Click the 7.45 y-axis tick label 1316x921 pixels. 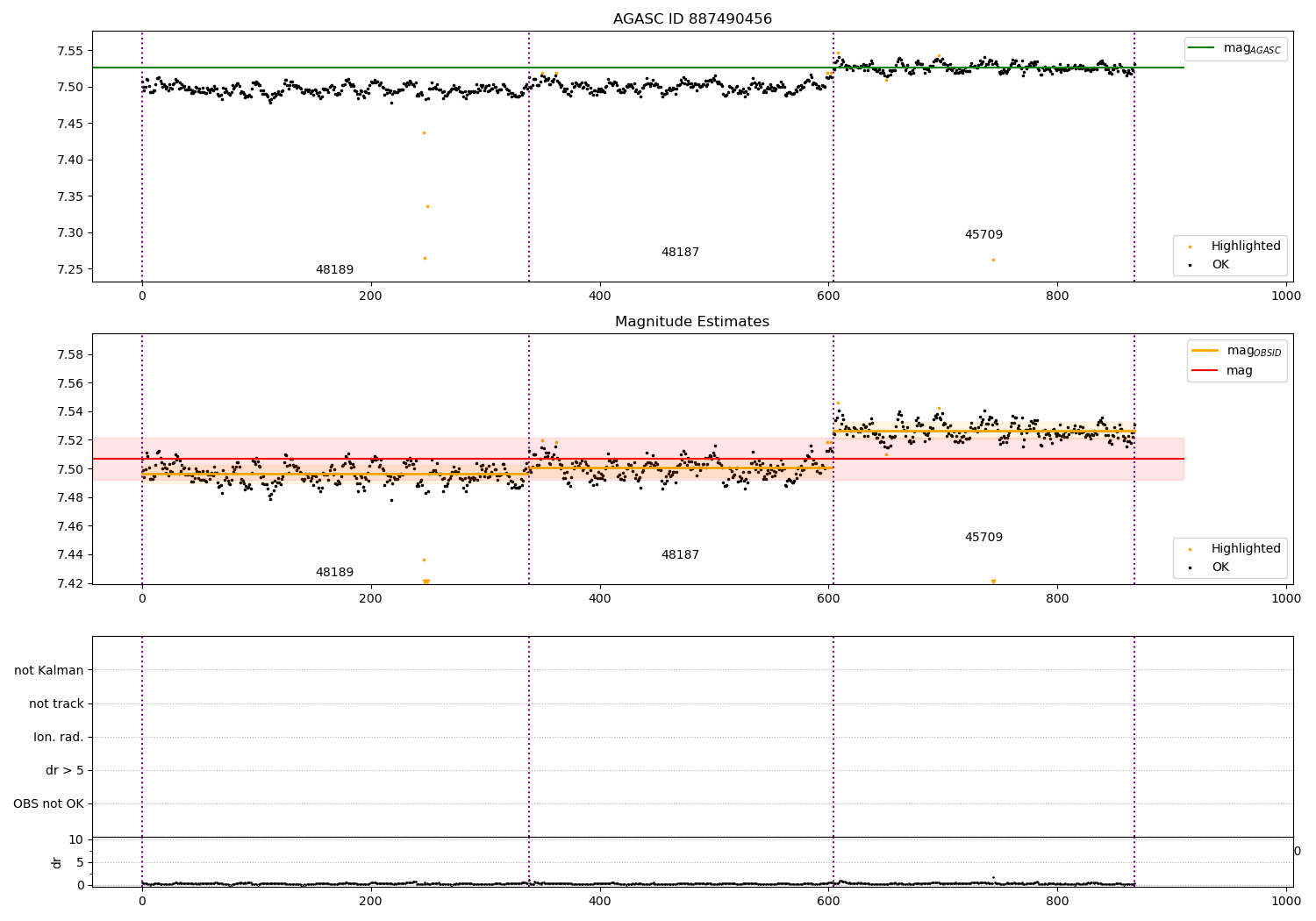pyautogui.click(x=70, y=124)
